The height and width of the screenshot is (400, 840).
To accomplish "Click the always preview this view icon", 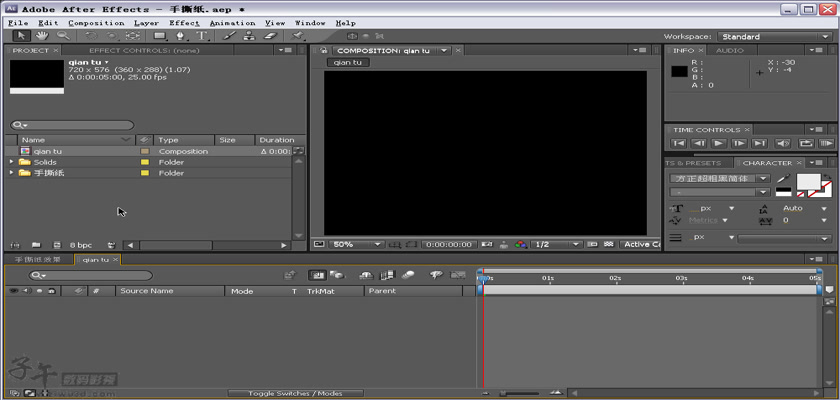I will (319, 244).
